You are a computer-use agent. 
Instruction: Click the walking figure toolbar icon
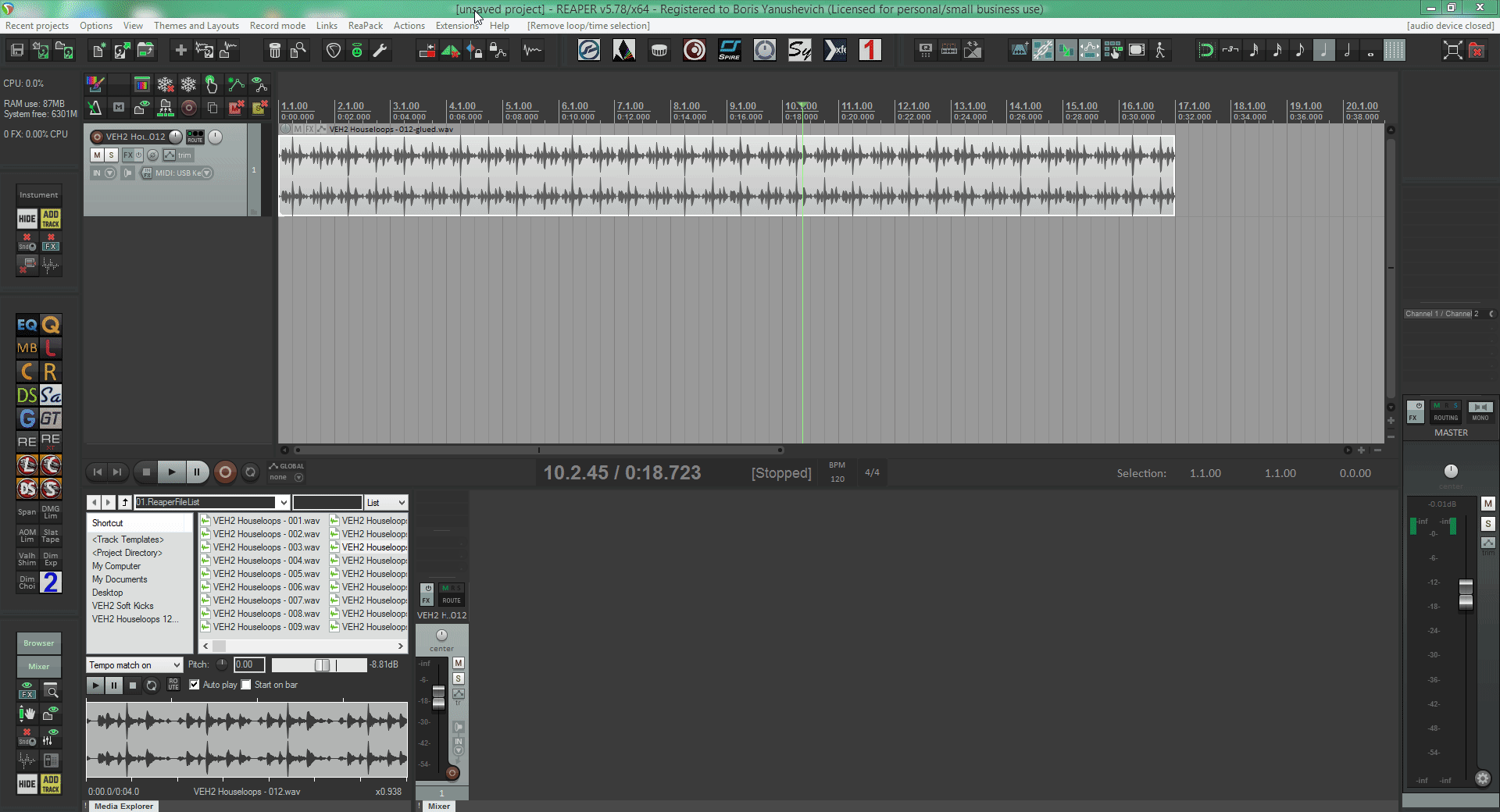click(x=1160, y=51)
